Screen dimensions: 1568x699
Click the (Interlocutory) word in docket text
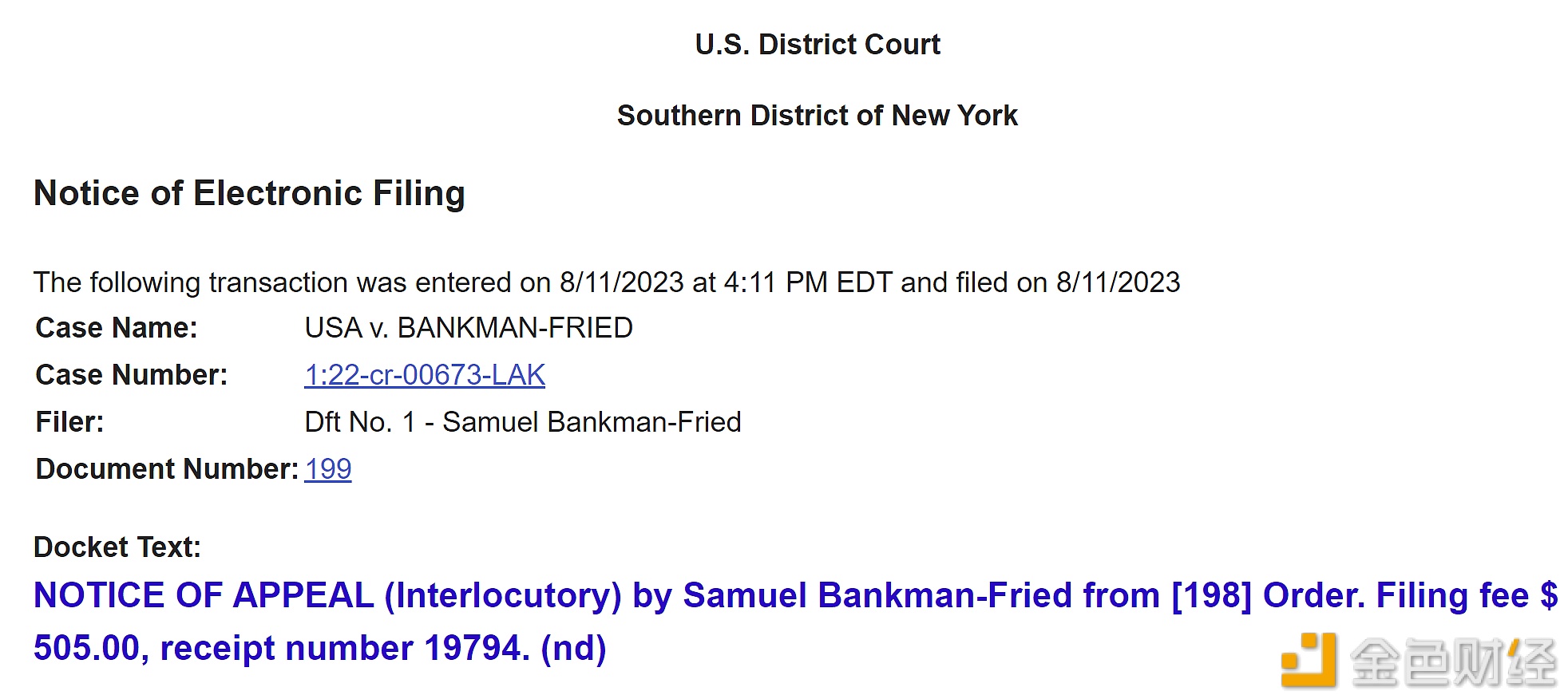point(503,596)
